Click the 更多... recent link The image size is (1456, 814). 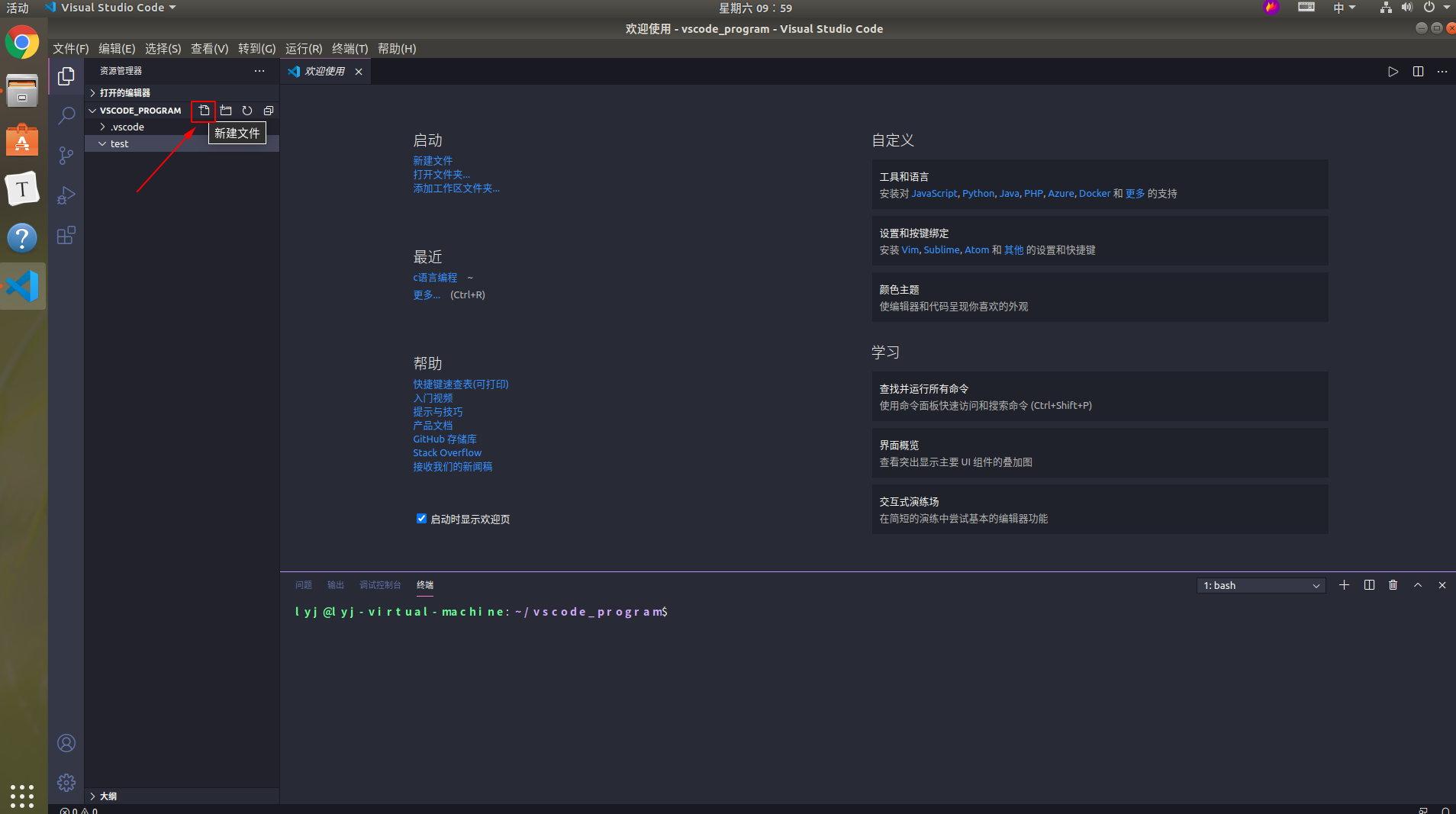click(x=427, y=295)
